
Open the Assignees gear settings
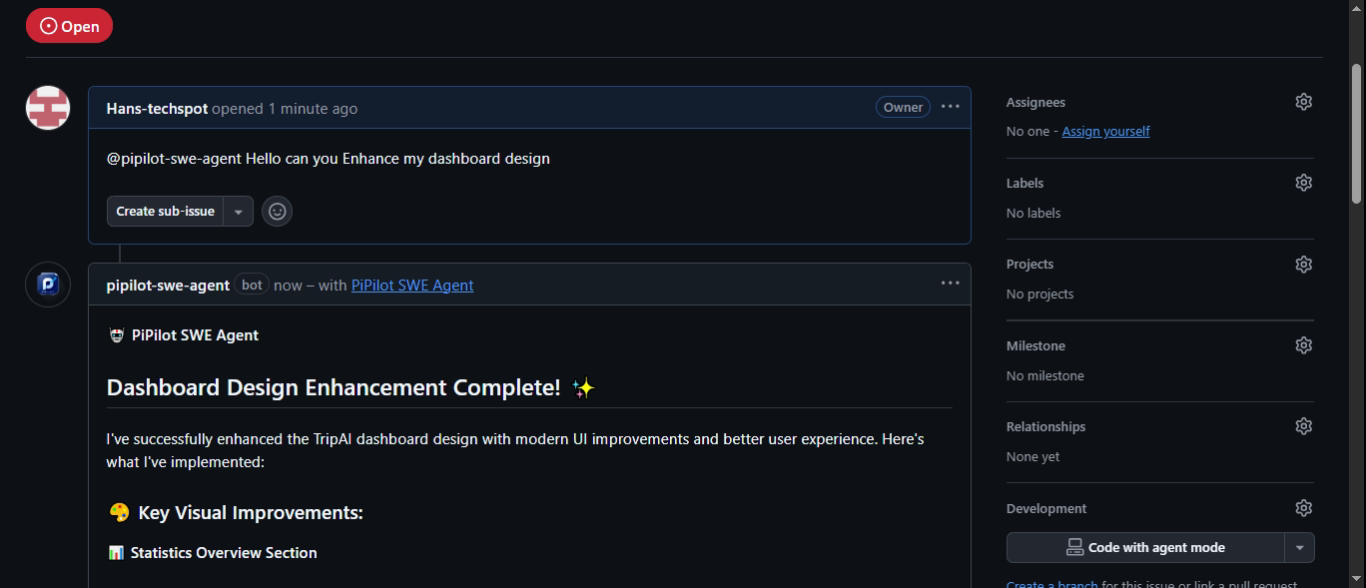click(1303, 102)
